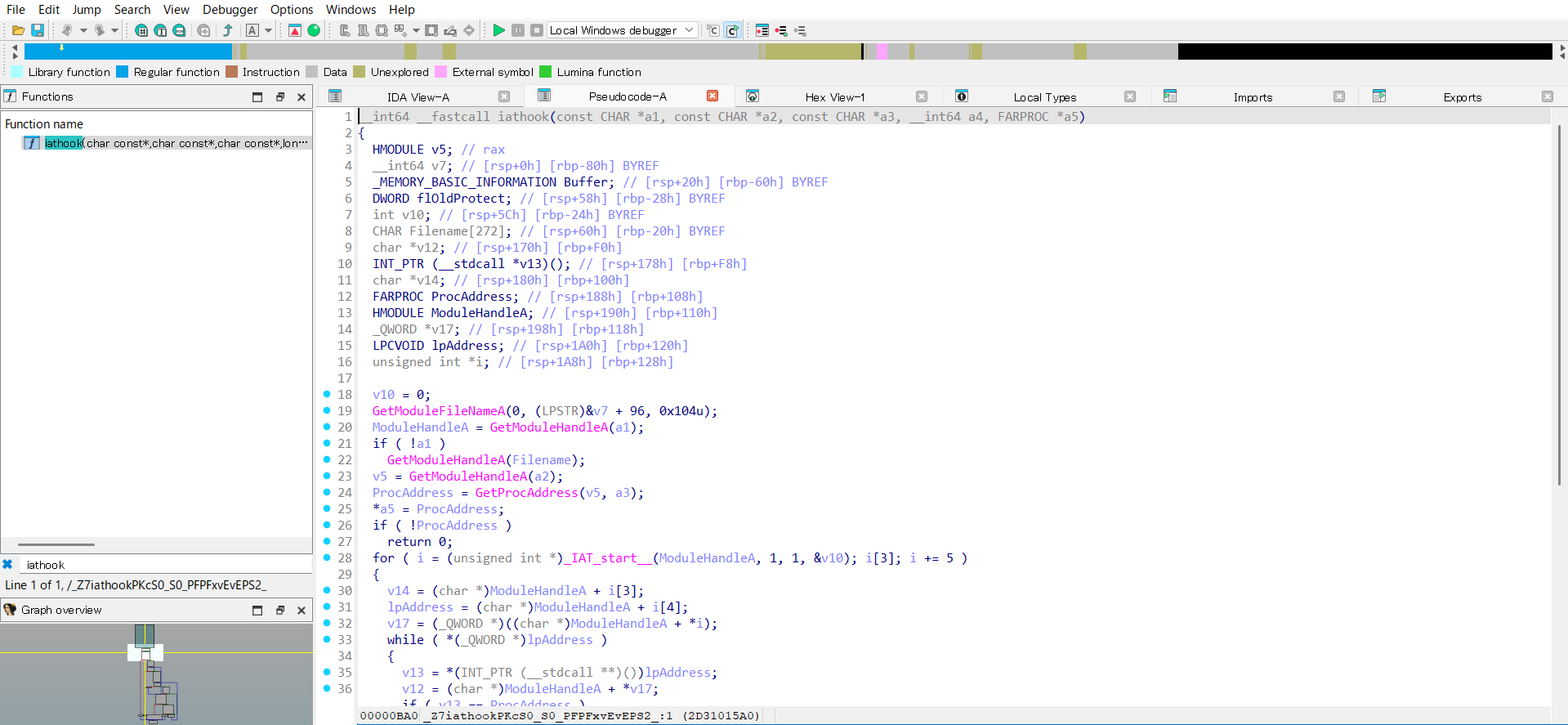Click the Regular function blue legend swatch
The image size is (1568, 725).
(x=123, y=72)
